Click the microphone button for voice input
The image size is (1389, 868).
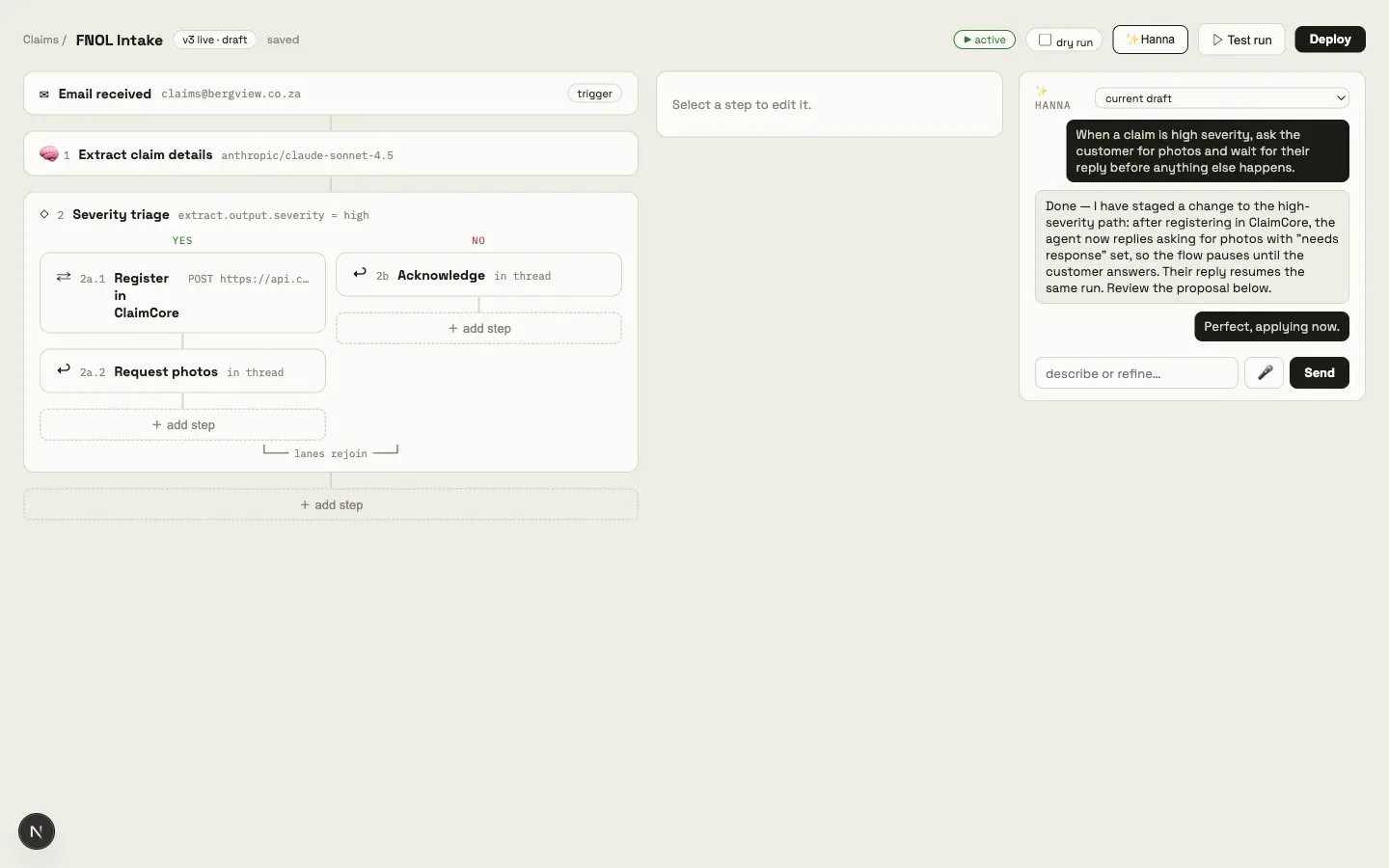click(x=1264, y=373)
